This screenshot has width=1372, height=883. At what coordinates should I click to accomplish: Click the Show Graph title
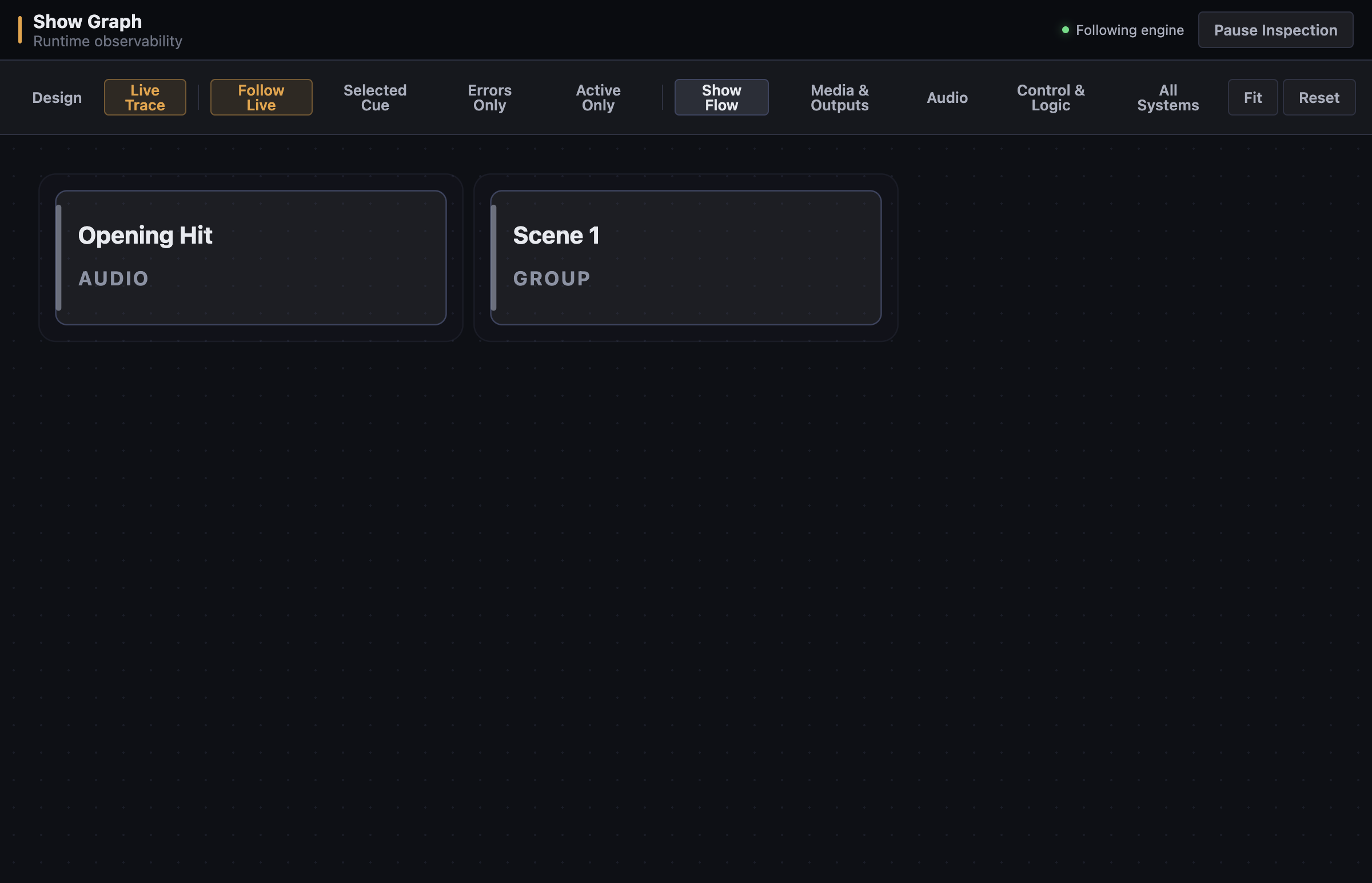click(x=87, y=21)
